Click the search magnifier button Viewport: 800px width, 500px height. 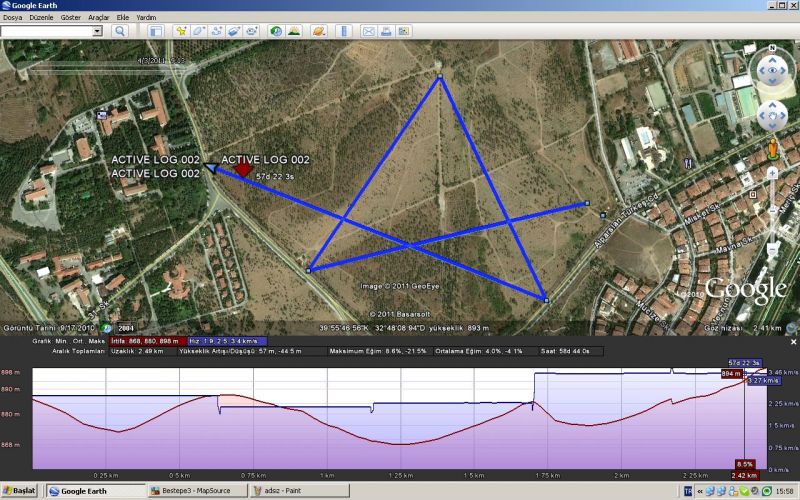click(119, 31)
